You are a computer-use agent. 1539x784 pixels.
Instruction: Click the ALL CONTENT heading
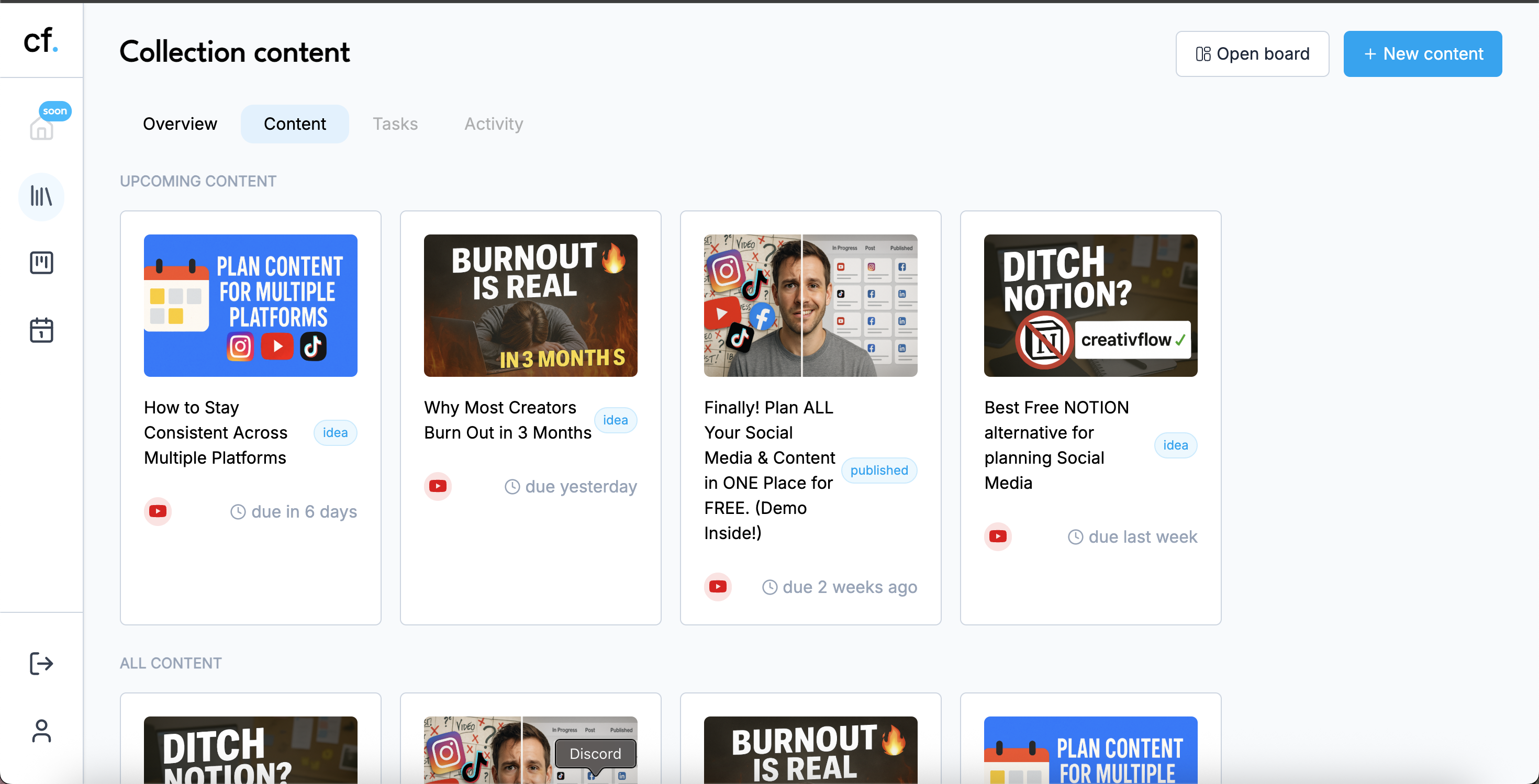(x=170, y=663)
